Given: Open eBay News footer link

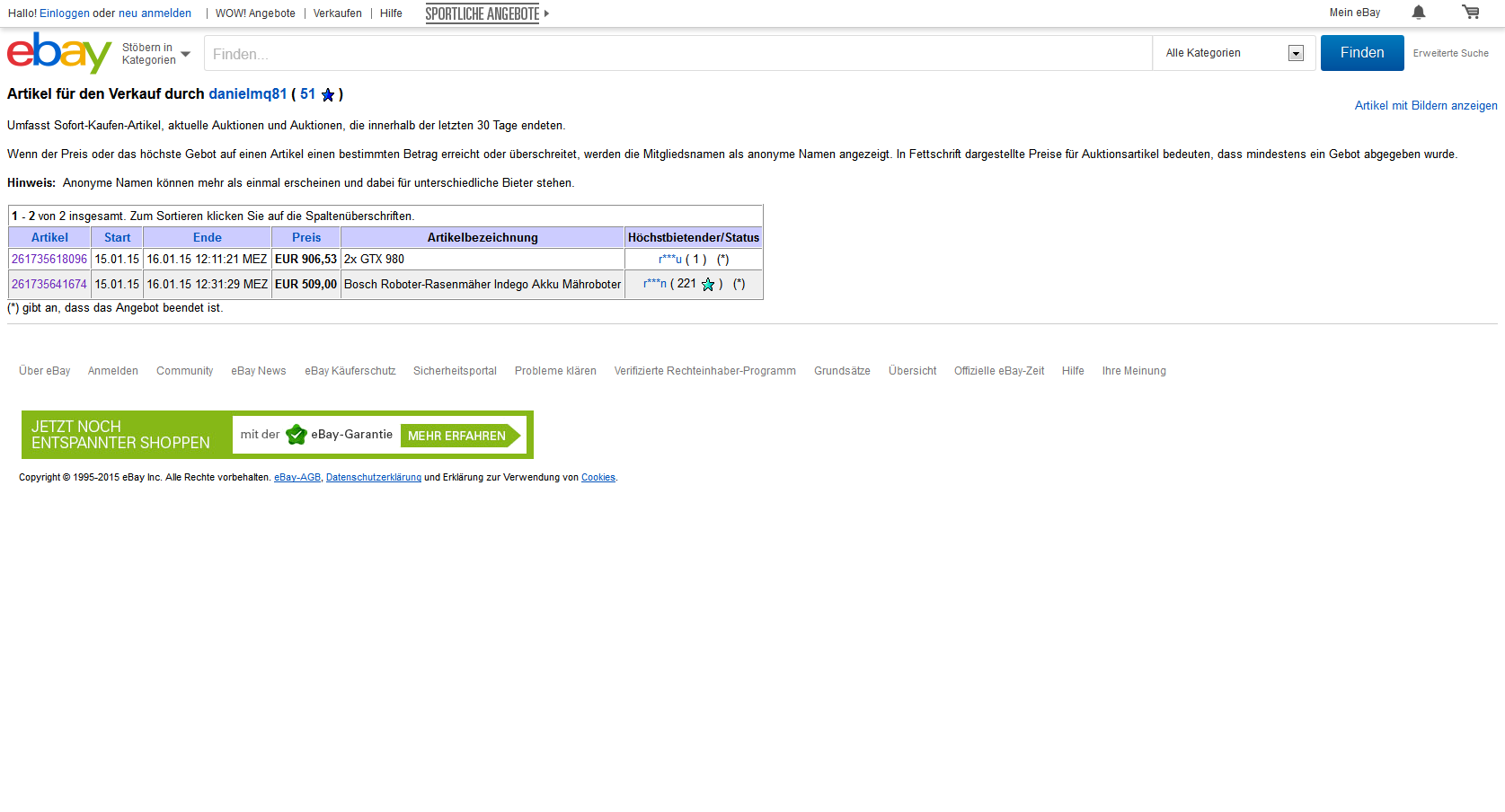Looking at the screenshot, I should [259, 371].
